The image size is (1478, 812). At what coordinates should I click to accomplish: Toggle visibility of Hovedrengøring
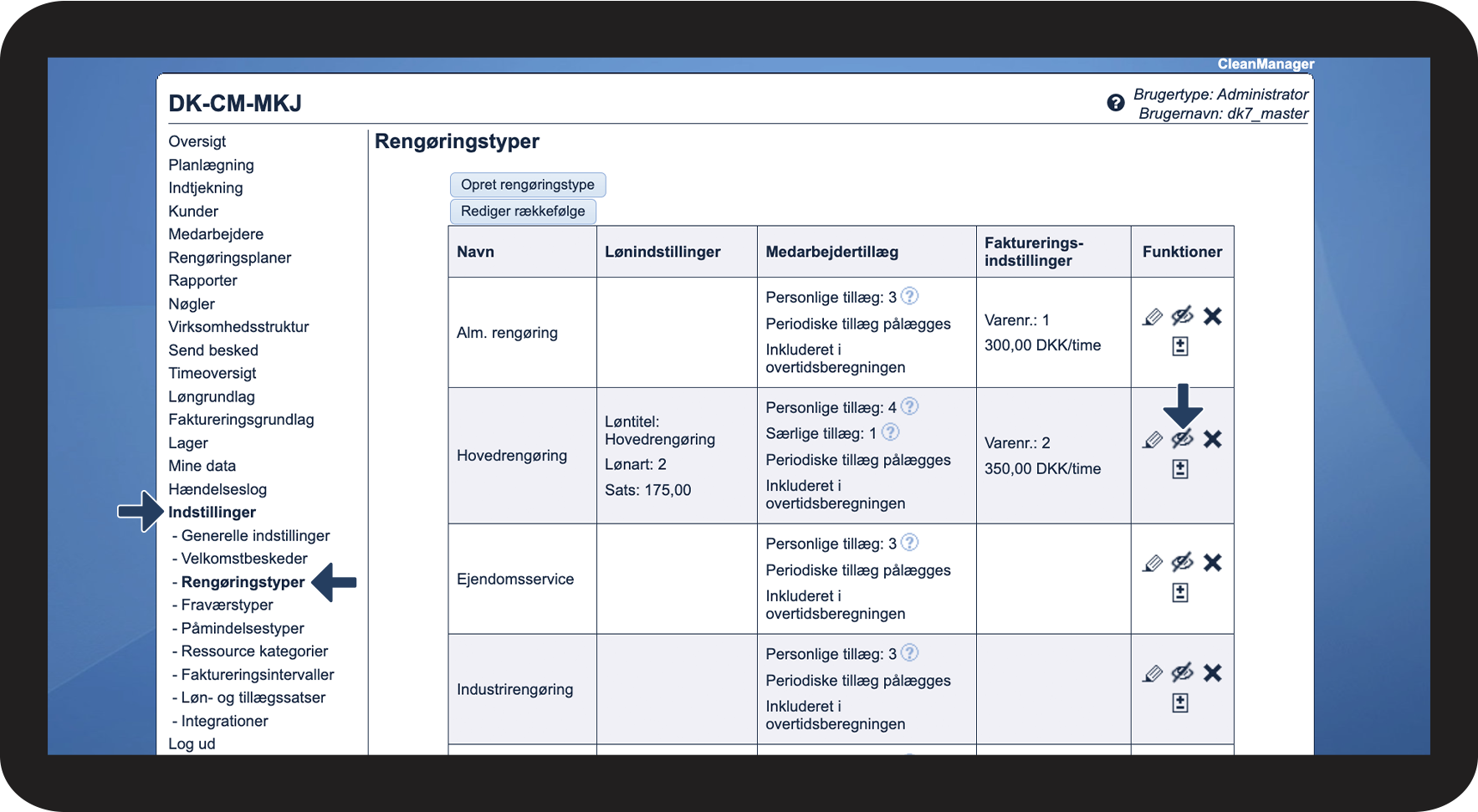tap(1182, 439)
